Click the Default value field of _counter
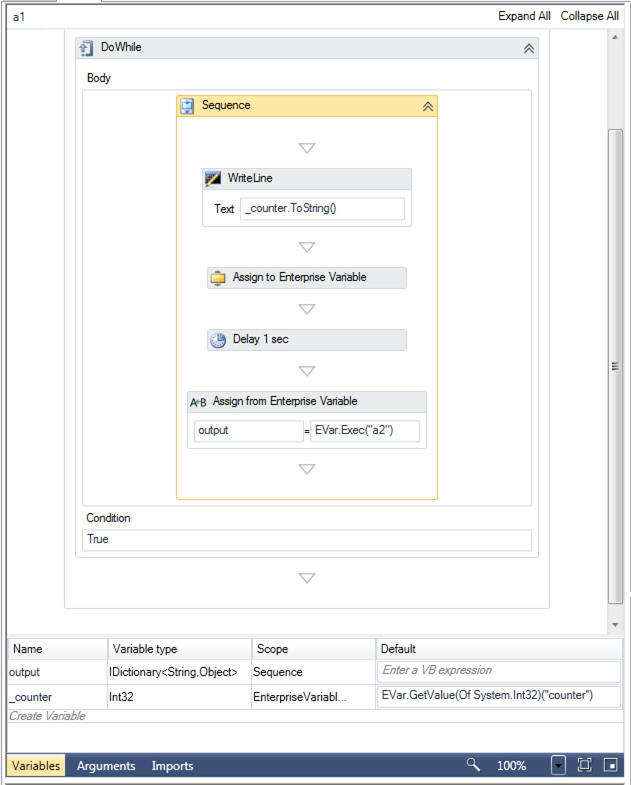The height and width of the screenshot is (785, 631). [x=499, y=696]
